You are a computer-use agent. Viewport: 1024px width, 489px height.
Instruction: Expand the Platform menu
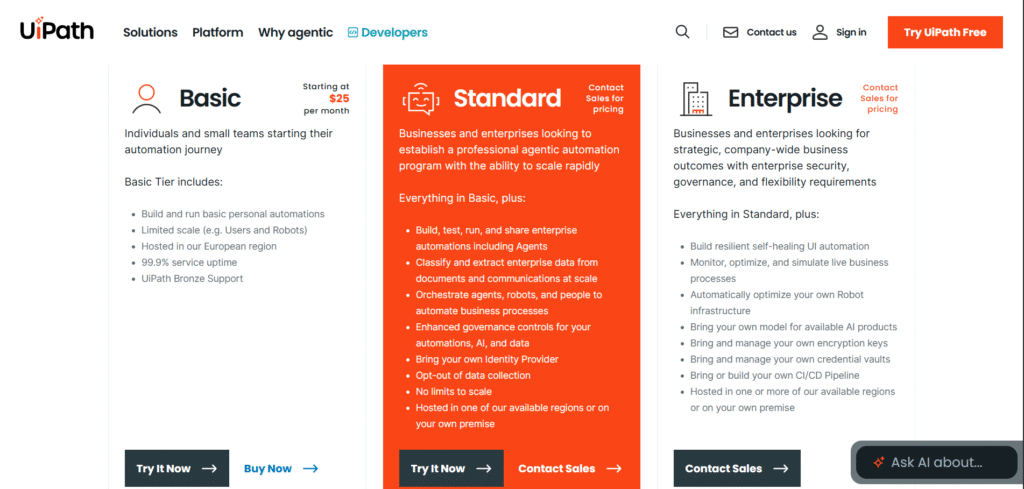point(217,32)
